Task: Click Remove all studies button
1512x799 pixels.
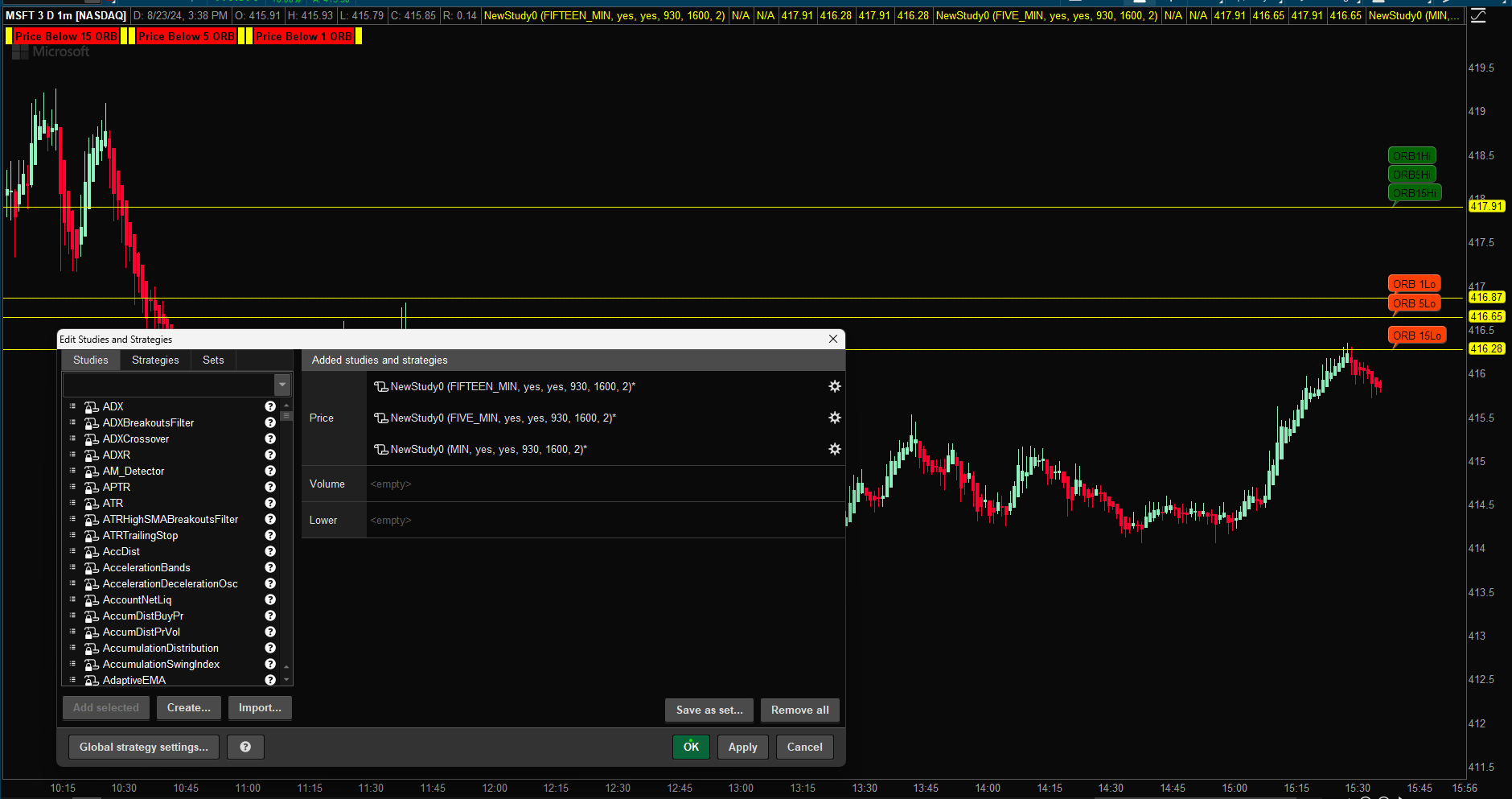Action: tap(800, 710)
